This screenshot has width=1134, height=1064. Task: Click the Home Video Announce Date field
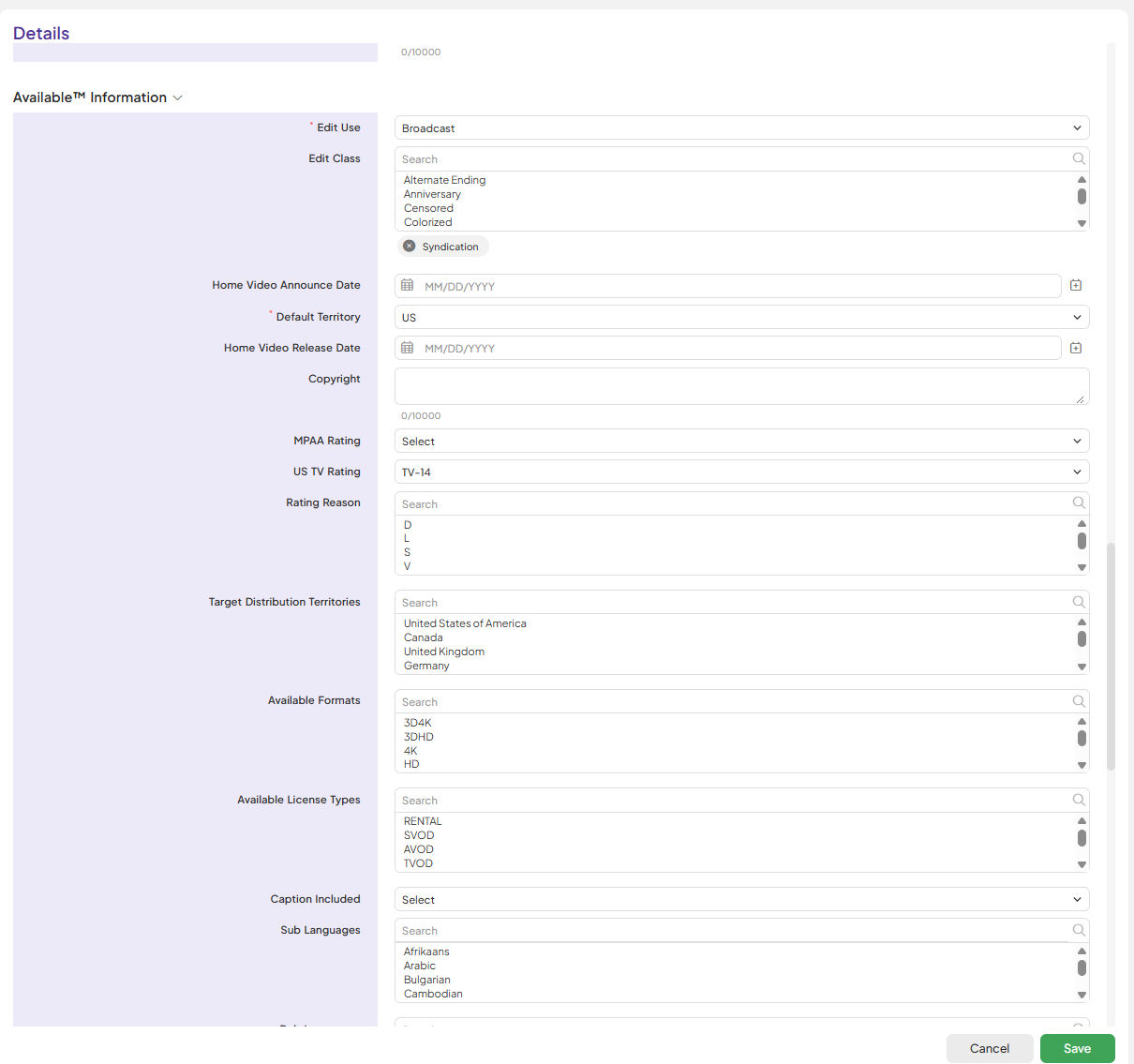(730, 286)
